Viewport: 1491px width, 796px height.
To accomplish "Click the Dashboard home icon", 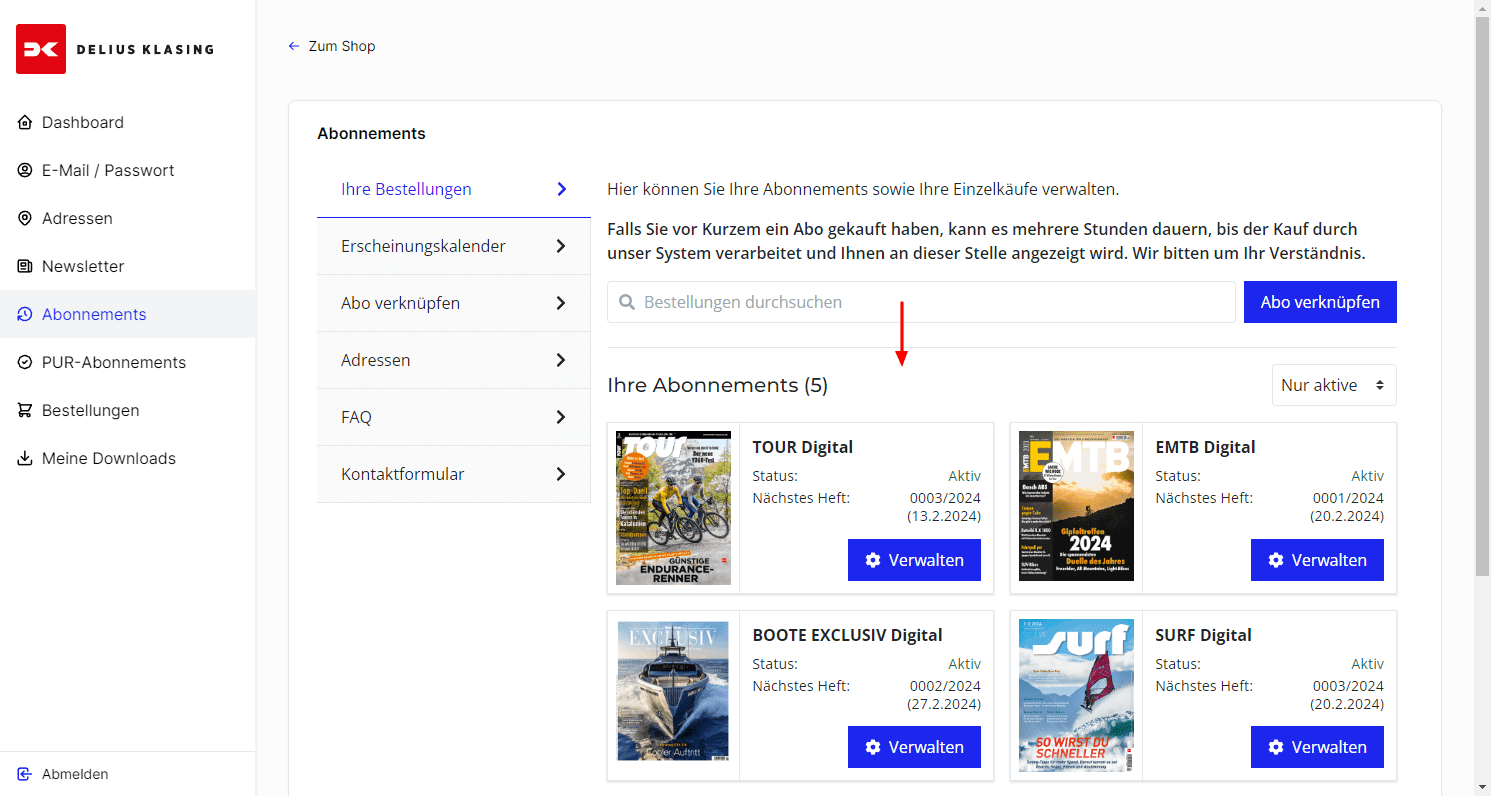I will (x=25, y=122).
